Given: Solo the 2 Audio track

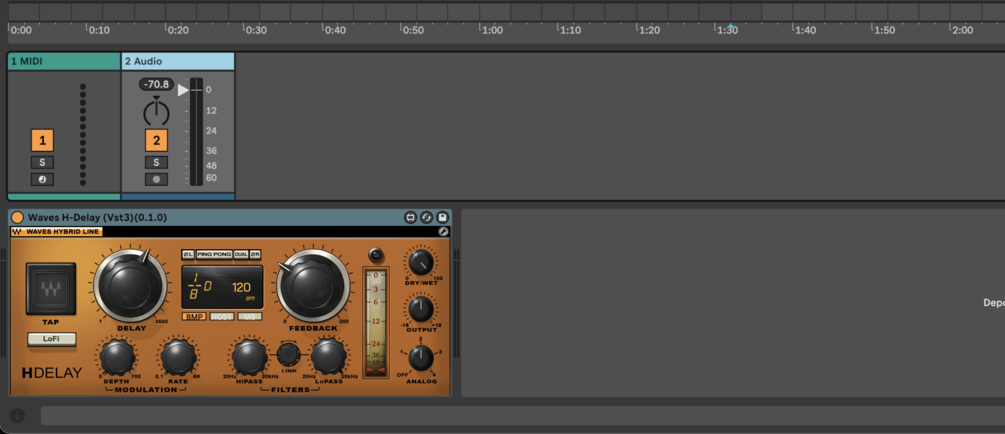Looking at the screenshot, I should [x=156, y=162].
